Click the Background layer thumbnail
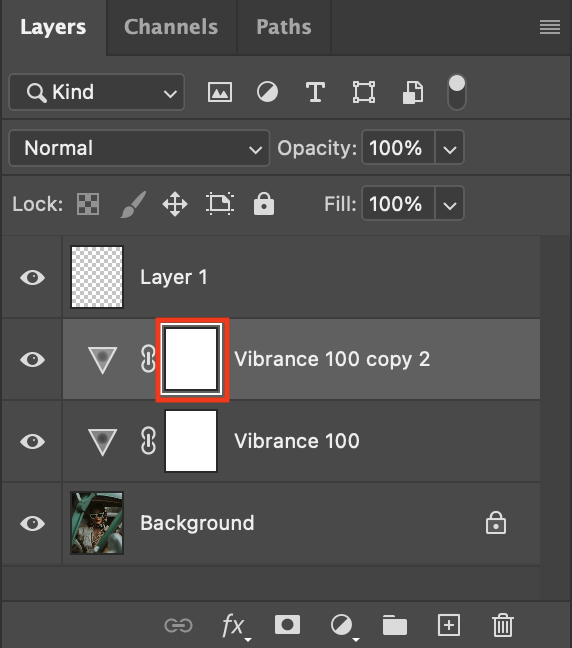This screenshot has height=648, width=572. point(97,523)
